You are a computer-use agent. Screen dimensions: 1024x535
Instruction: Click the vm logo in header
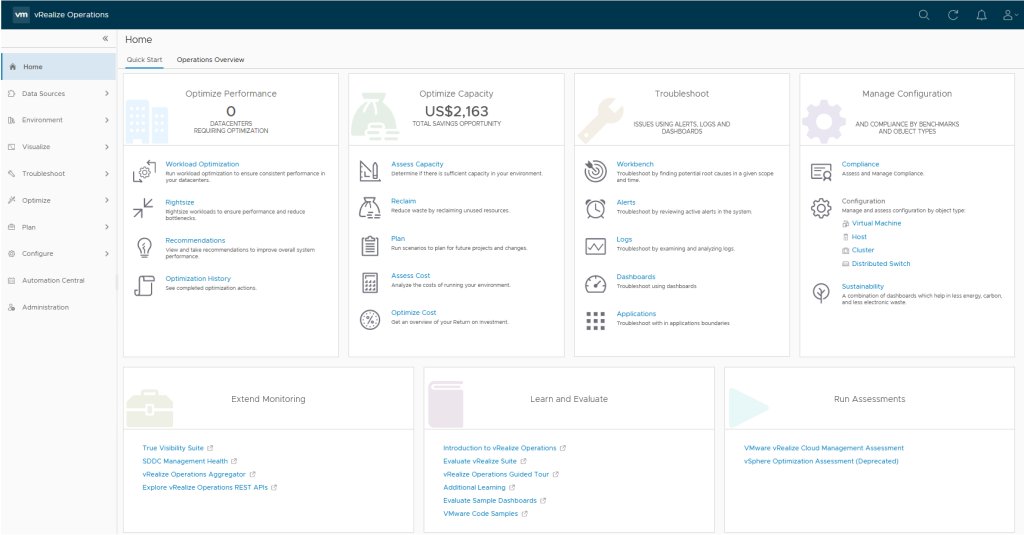[21, 14]
